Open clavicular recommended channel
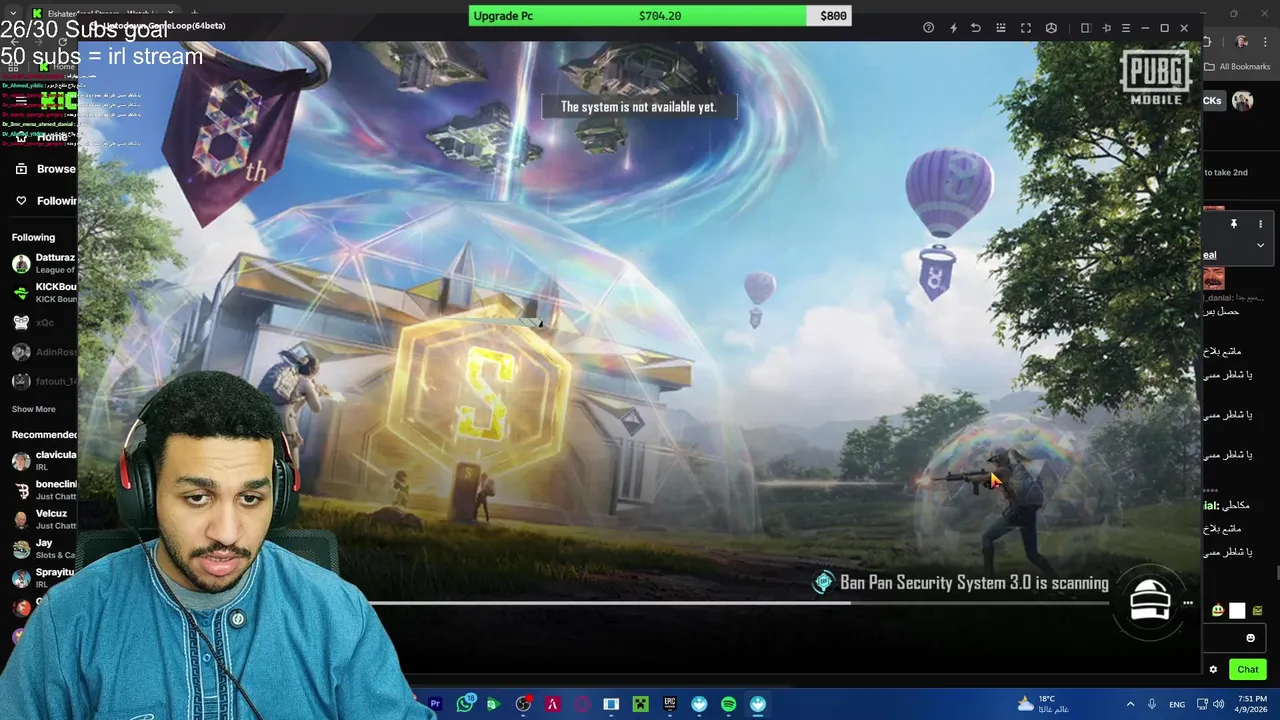1280x720 pixels. point(44,461)
